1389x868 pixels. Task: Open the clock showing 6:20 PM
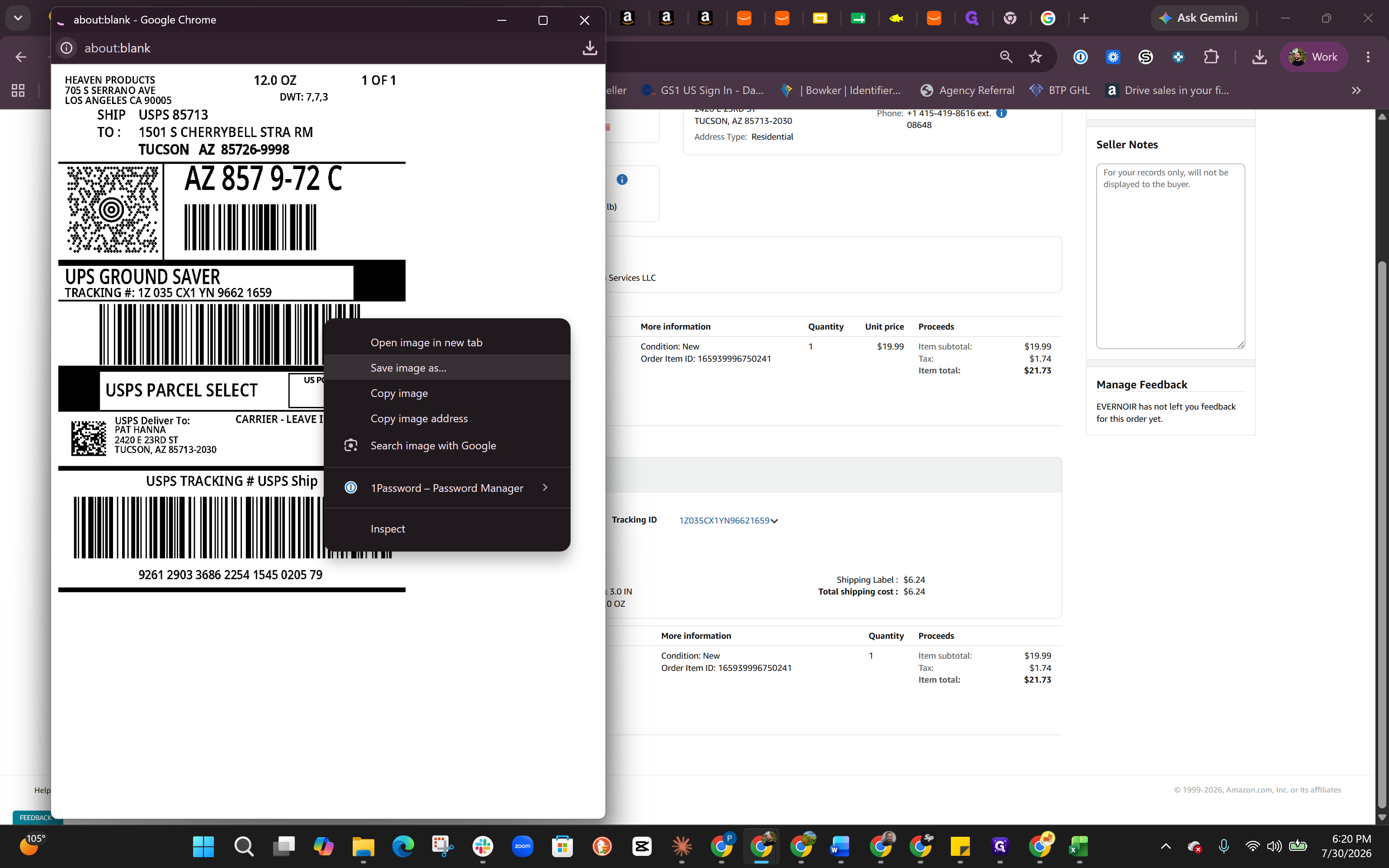tap(1346, 846)
